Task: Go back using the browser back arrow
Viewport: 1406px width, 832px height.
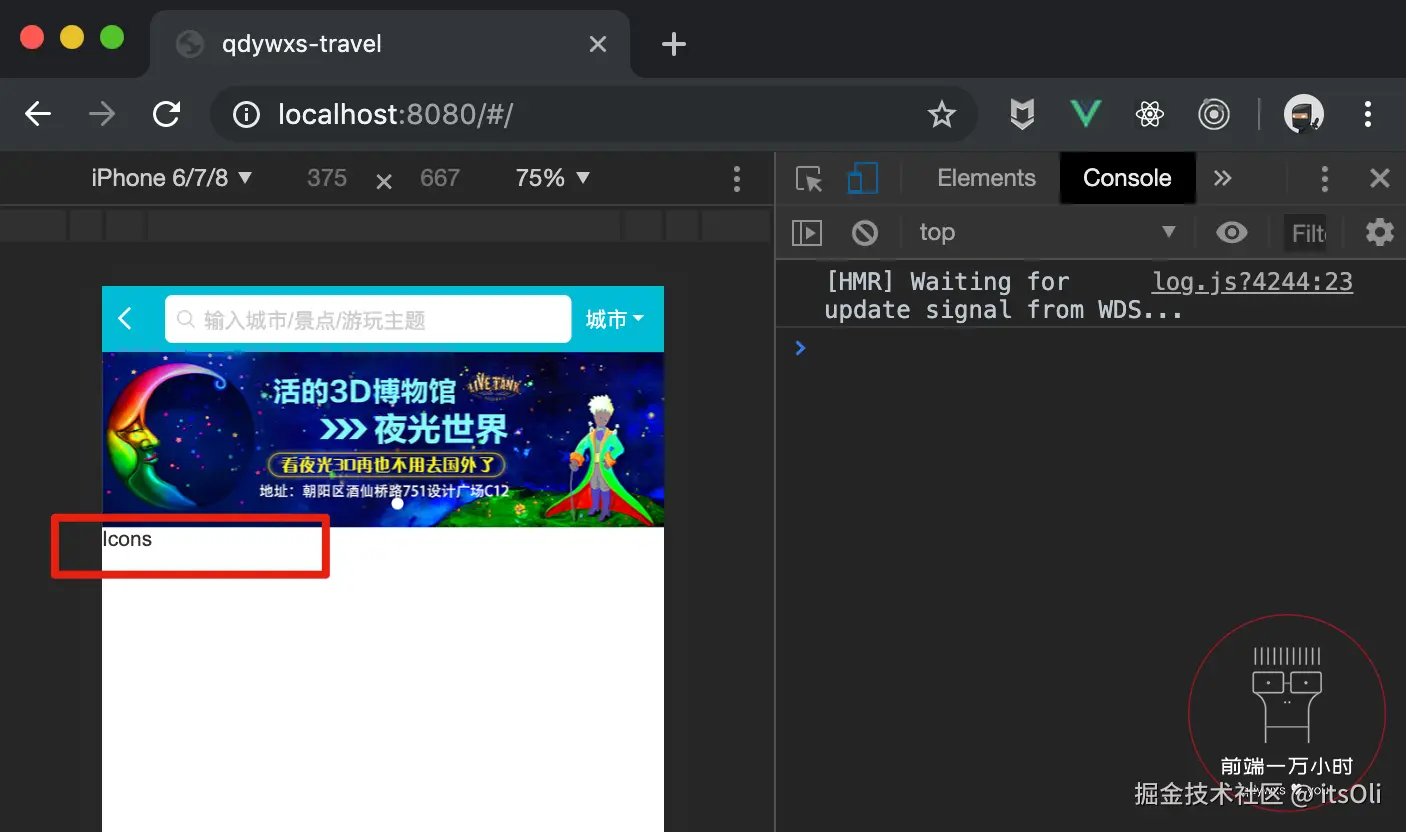Action: [38, 115]
